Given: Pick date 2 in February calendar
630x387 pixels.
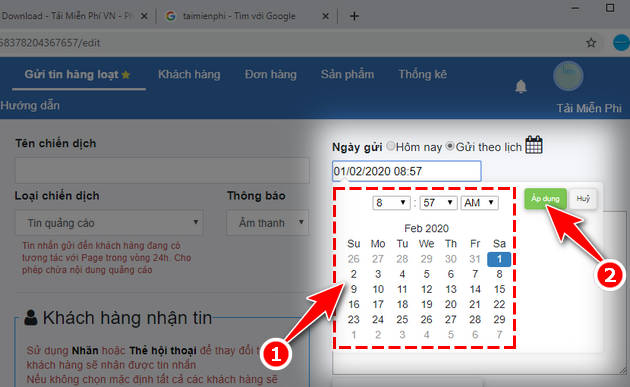Looking at the screenshot, I should (x=354, y=274).
